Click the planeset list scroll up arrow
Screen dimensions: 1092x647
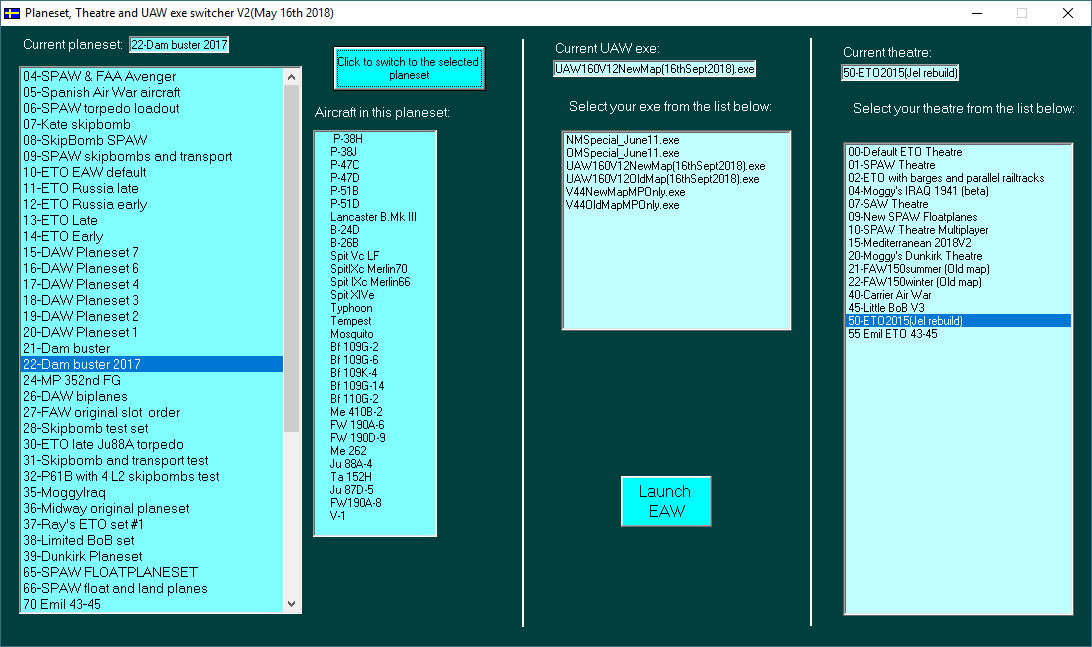(x=291, y=77)
